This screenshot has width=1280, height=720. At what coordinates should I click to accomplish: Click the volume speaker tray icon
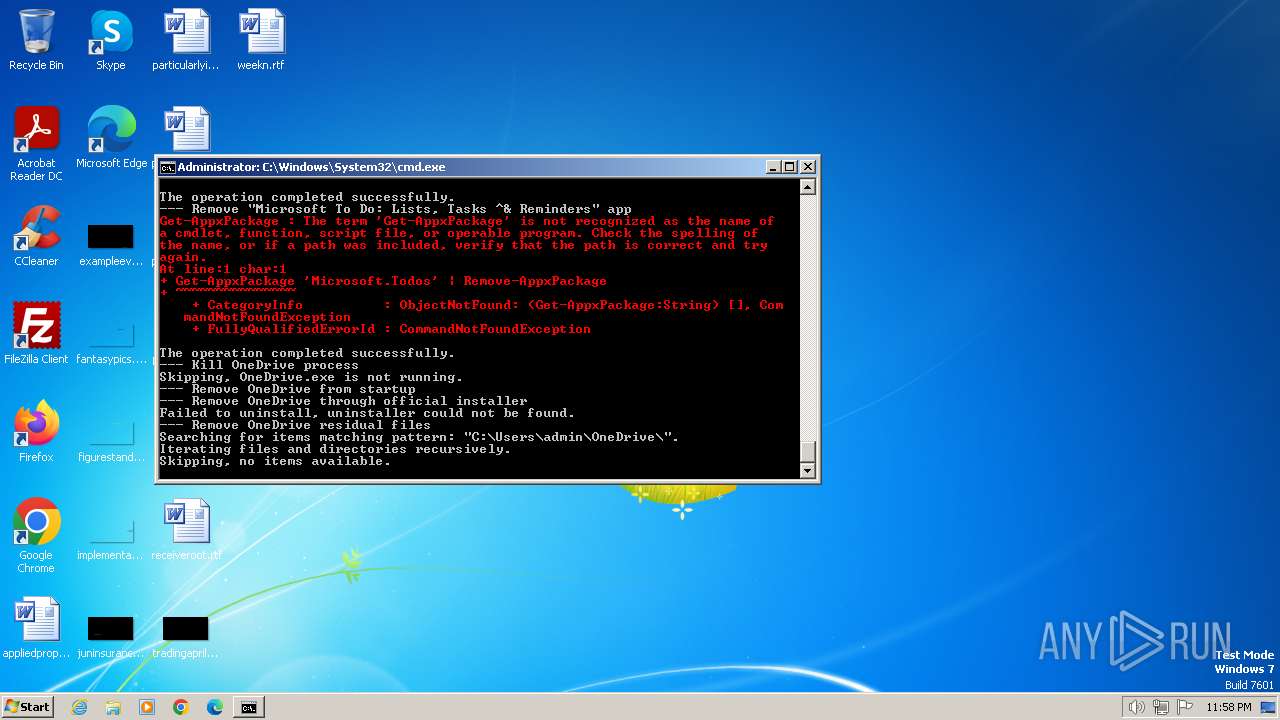[1136, 707]
